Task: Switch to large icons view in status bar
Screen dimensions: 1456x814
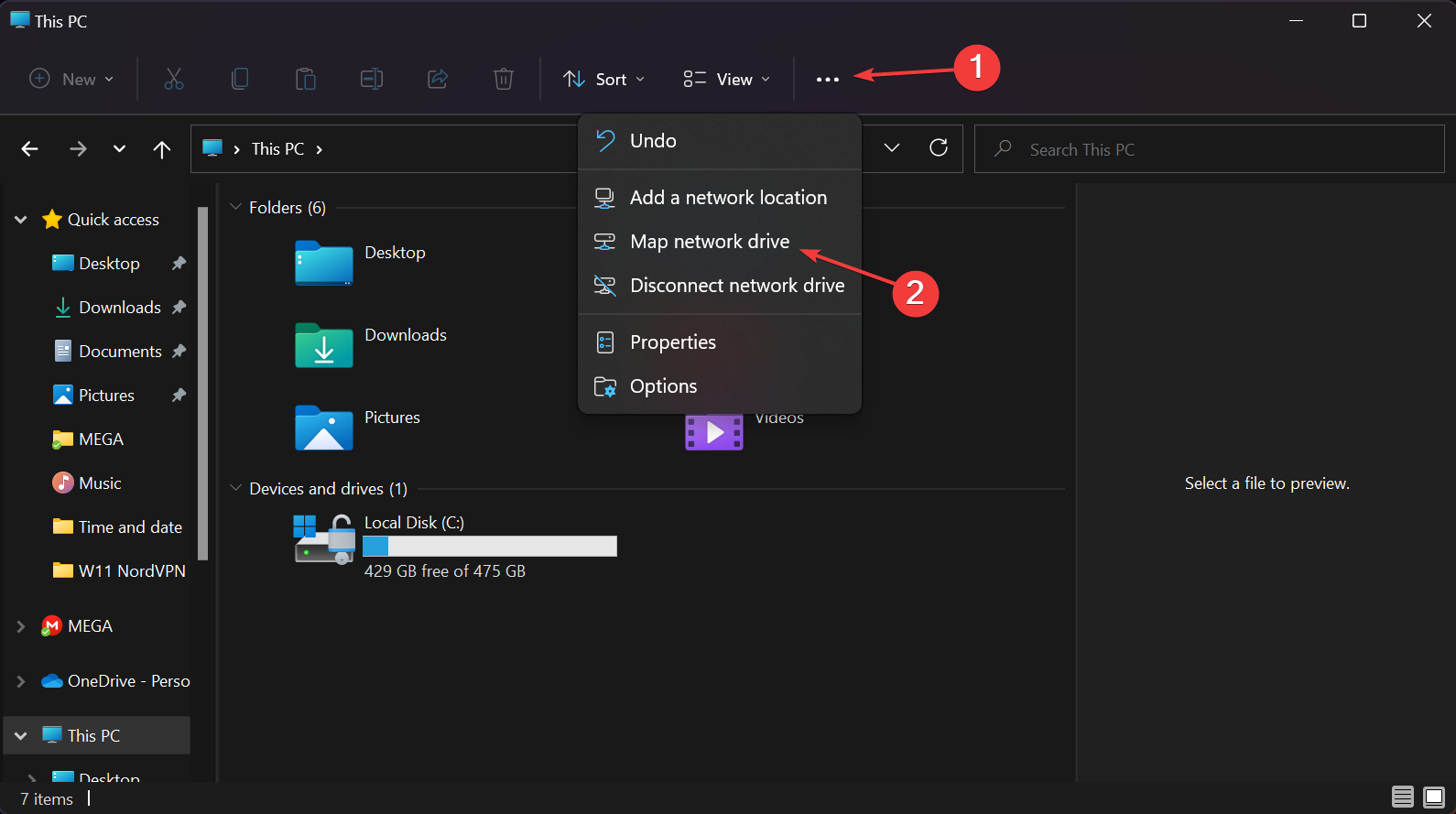Action: point(1434,797)
